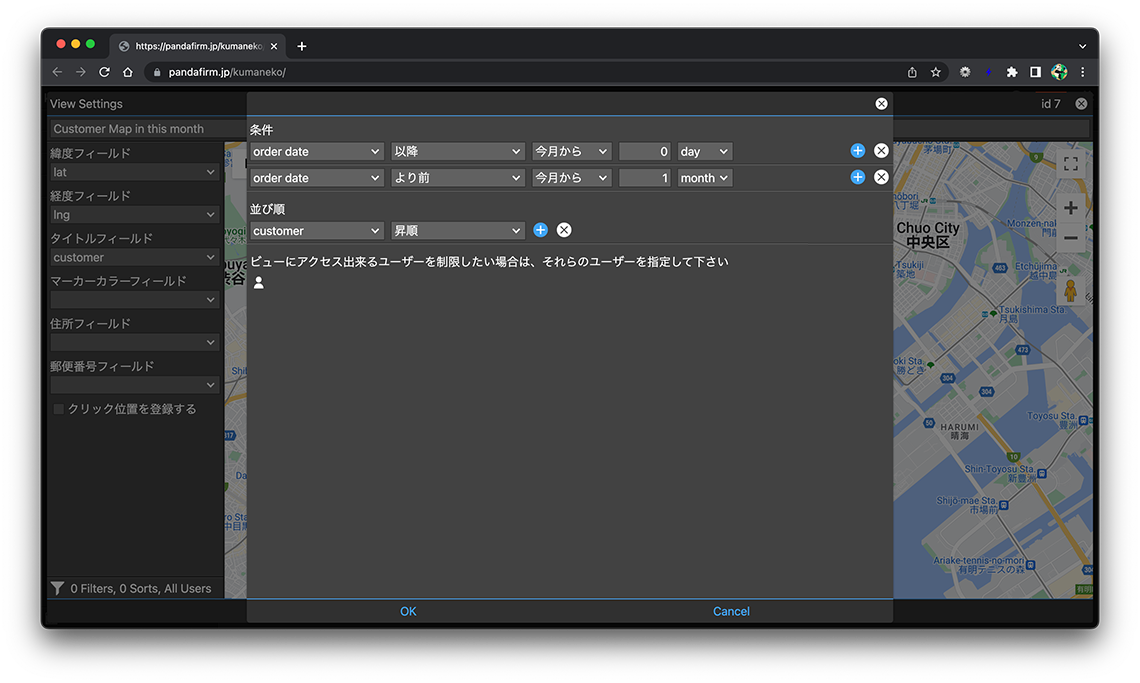Open the browser home page

click(x=128, y=72)
